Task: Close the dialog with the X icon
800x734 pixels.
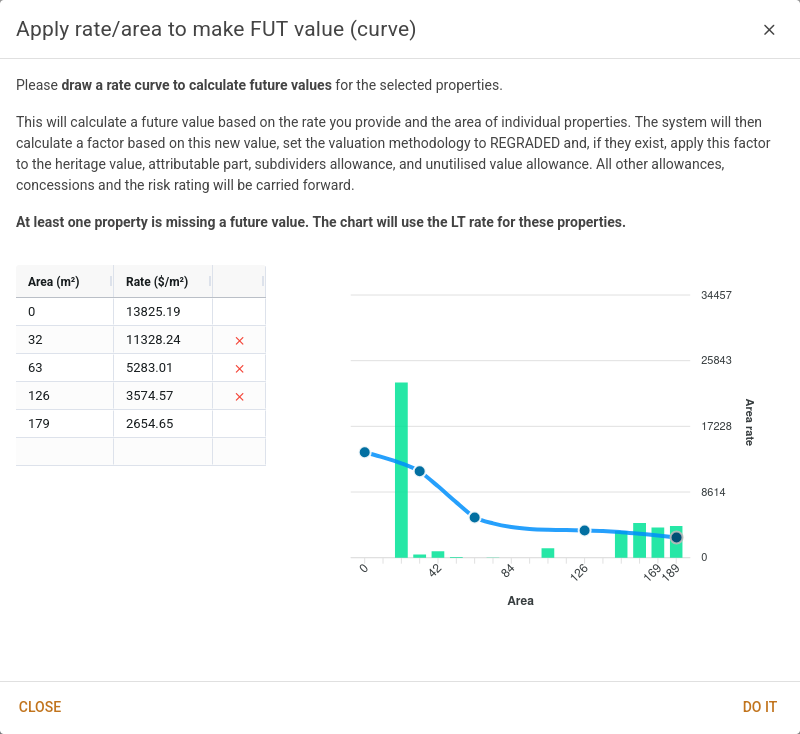Action: pyautogui.click(x=769, y=30)
